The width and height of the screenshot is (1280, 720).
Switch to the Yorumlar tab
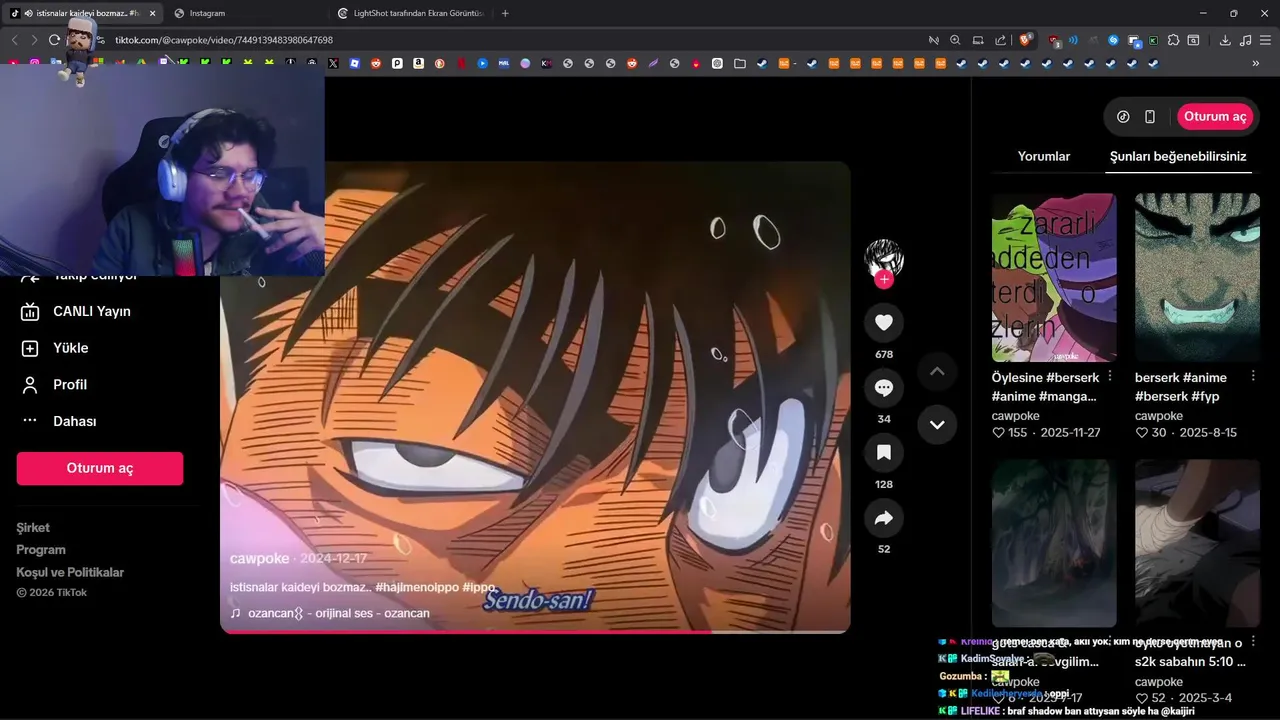(x=1044, y=156)
